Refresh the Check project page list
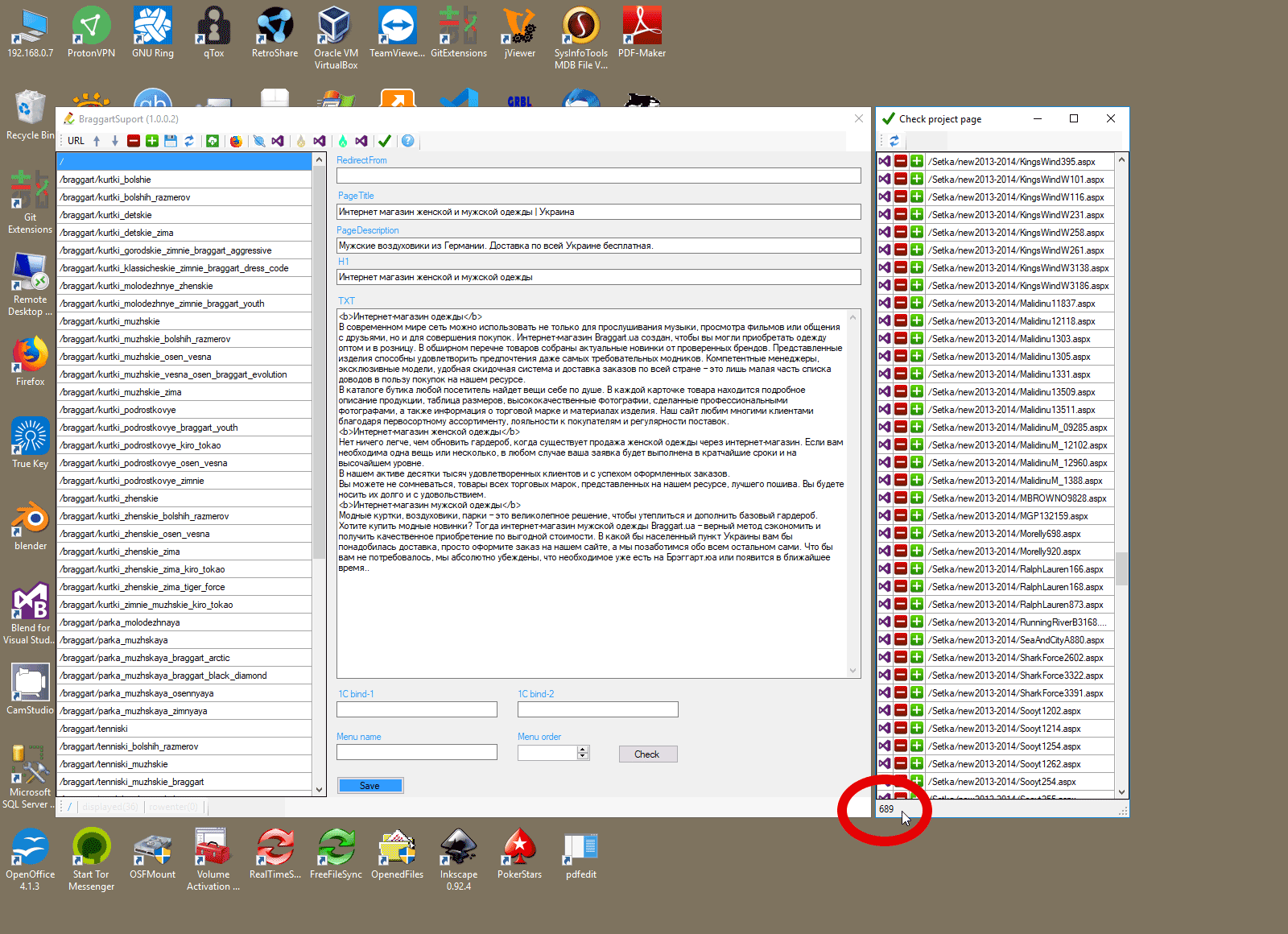This screenshot has width=1288, height=934. [894, 141]
